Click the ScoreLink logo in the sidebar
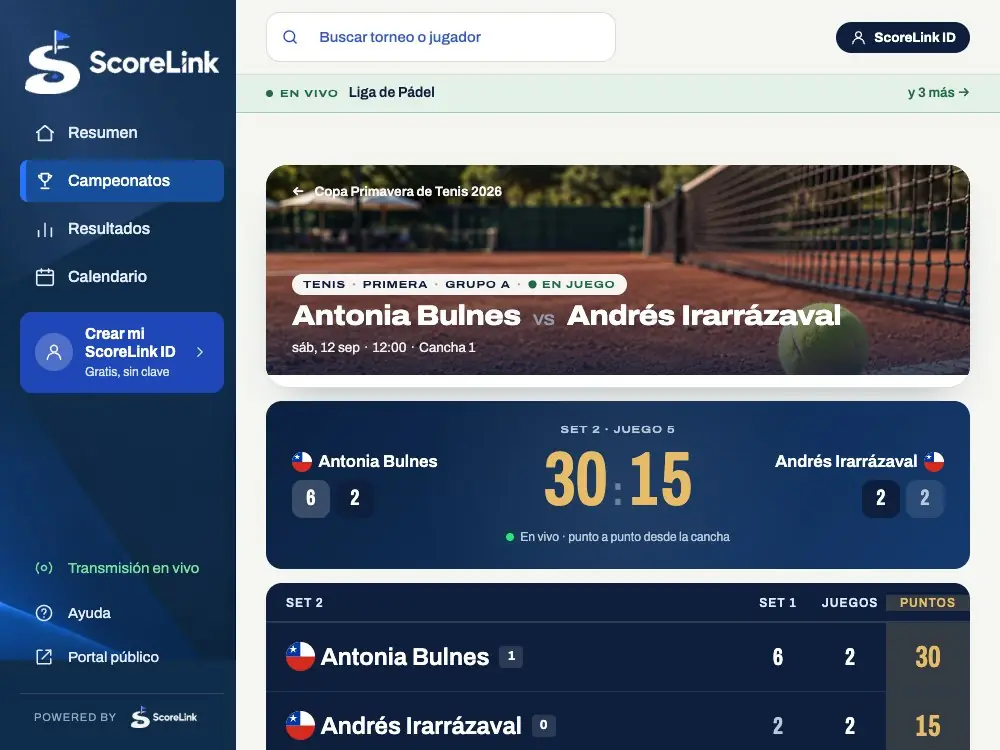 [122, 62]
